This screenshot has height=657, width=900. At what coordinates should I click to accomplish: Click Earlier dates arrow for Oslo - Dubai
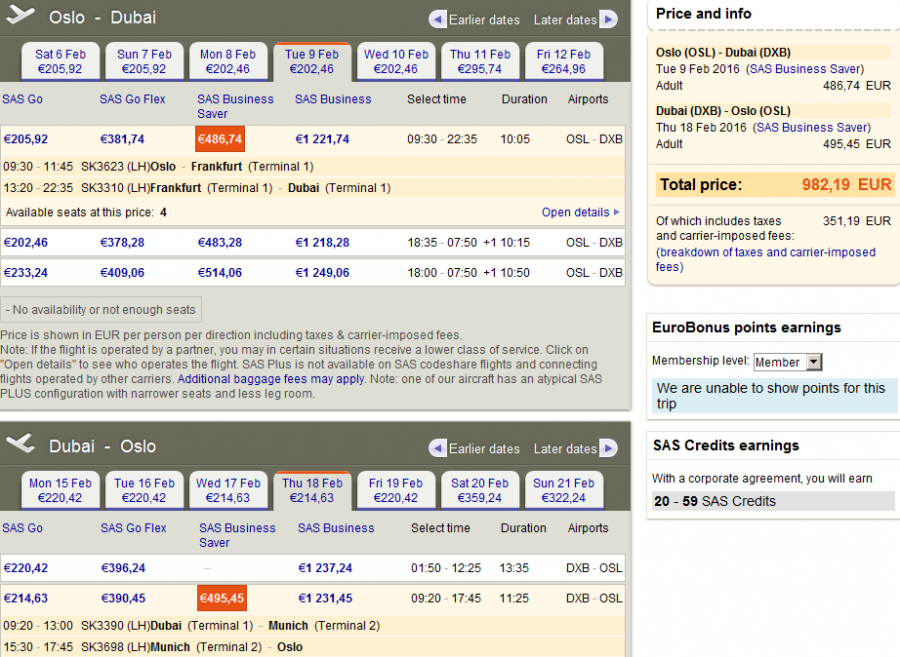437,19
